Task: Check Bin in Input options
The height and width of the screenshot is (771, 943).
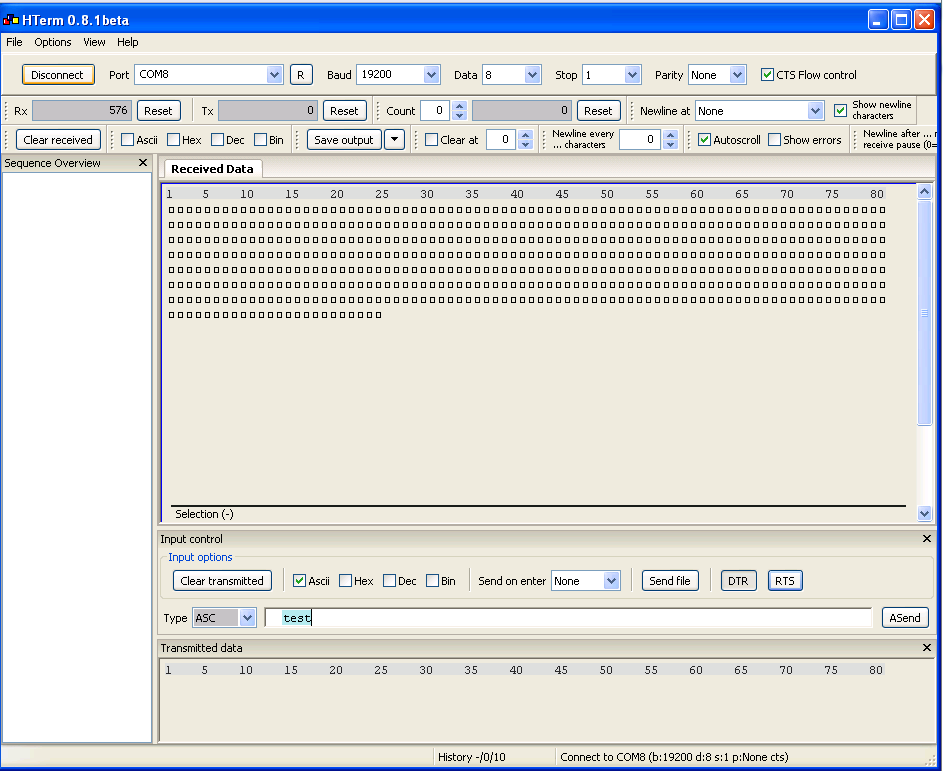Action: pyautogui.click(x=432, y=580)
